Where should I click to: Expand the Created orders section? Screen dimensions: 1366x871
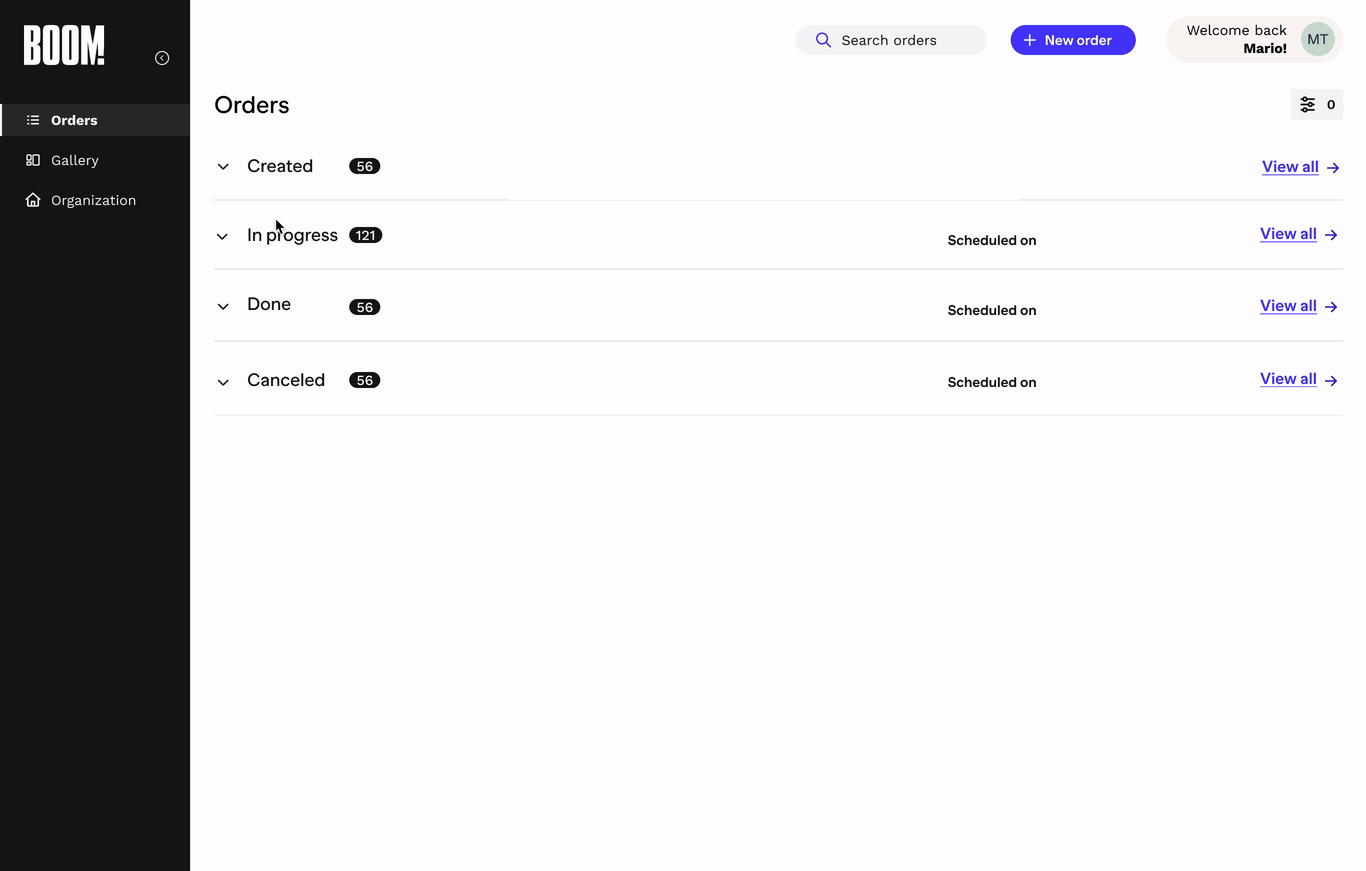pos(223,167)
